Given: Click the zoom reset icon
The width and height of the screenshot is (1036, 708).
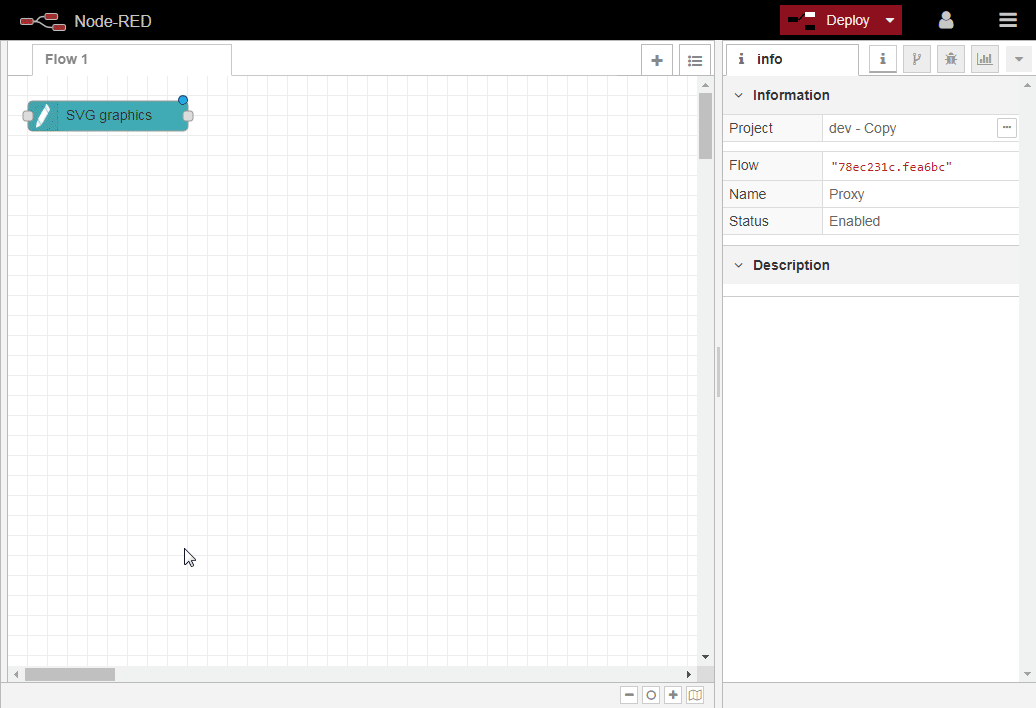Looking at the screenshot, I should tap(651, 694).
